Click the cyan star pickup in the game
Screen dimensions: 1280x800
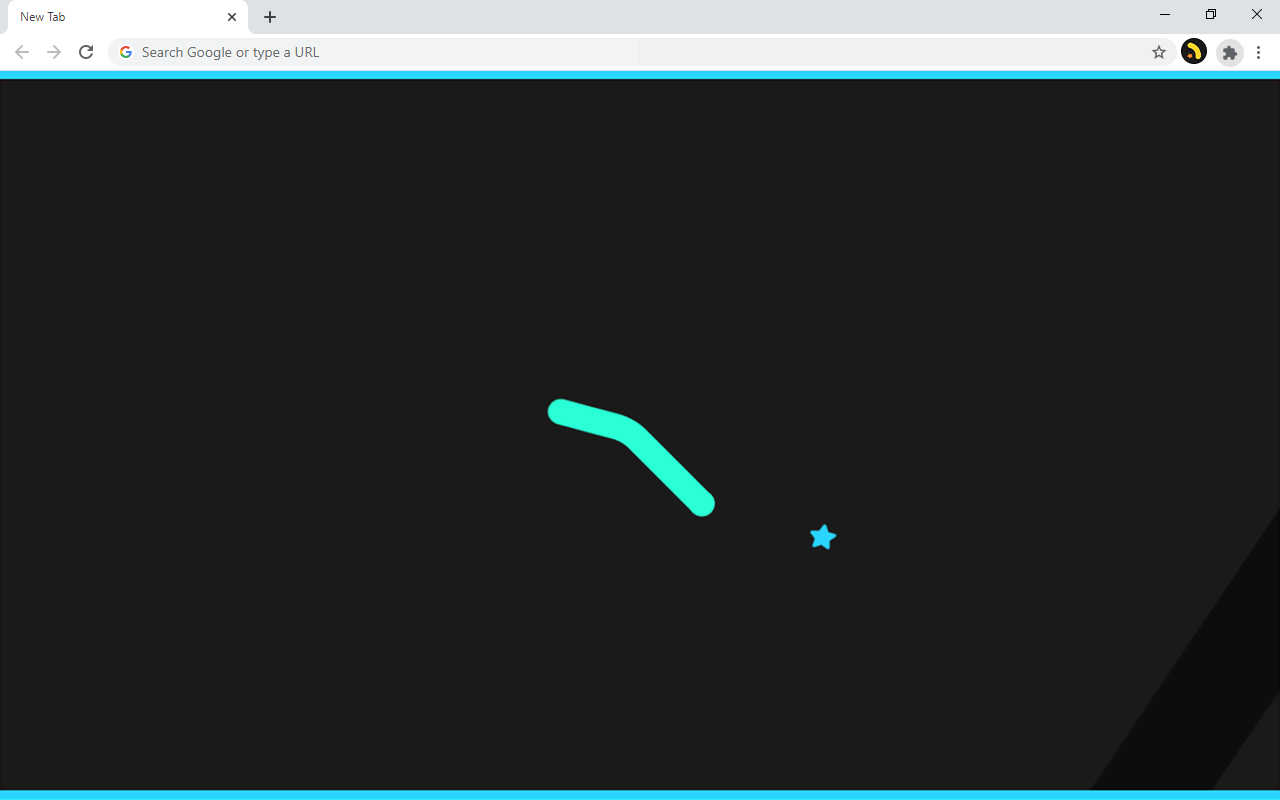point(822,537)
